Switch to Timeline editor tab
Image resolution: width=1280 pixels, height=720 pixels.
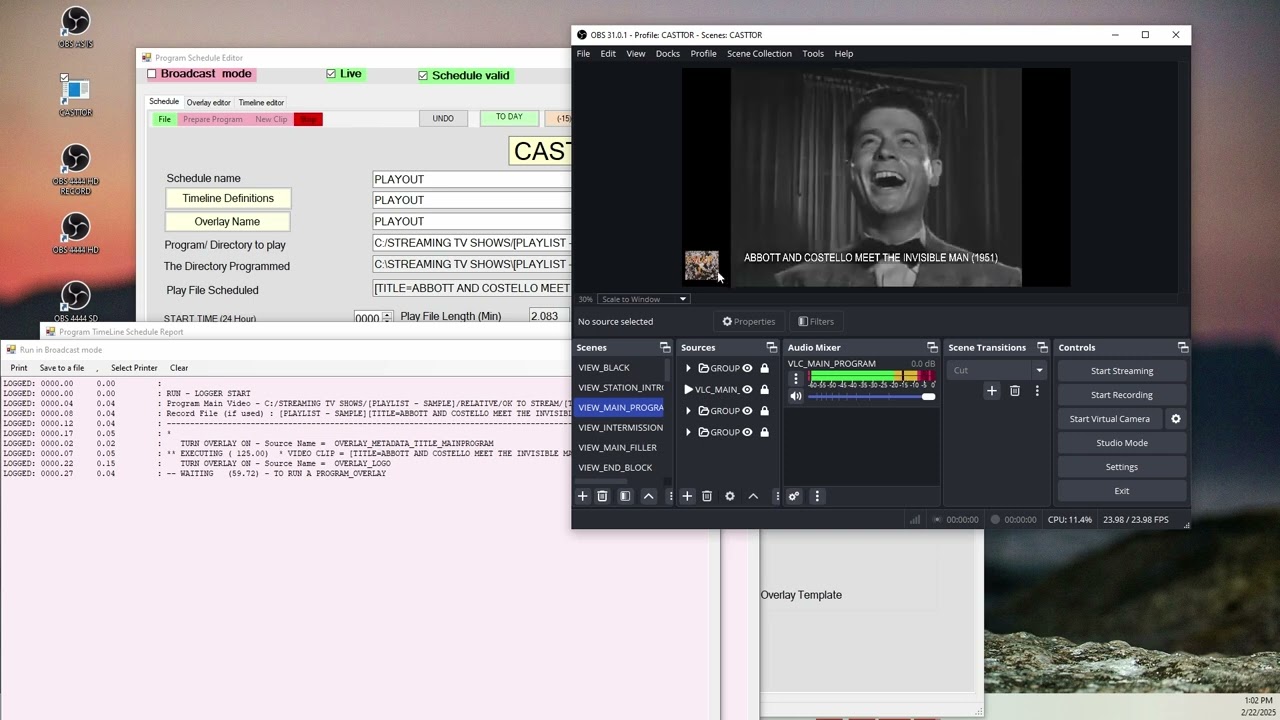tap(261, 102)
